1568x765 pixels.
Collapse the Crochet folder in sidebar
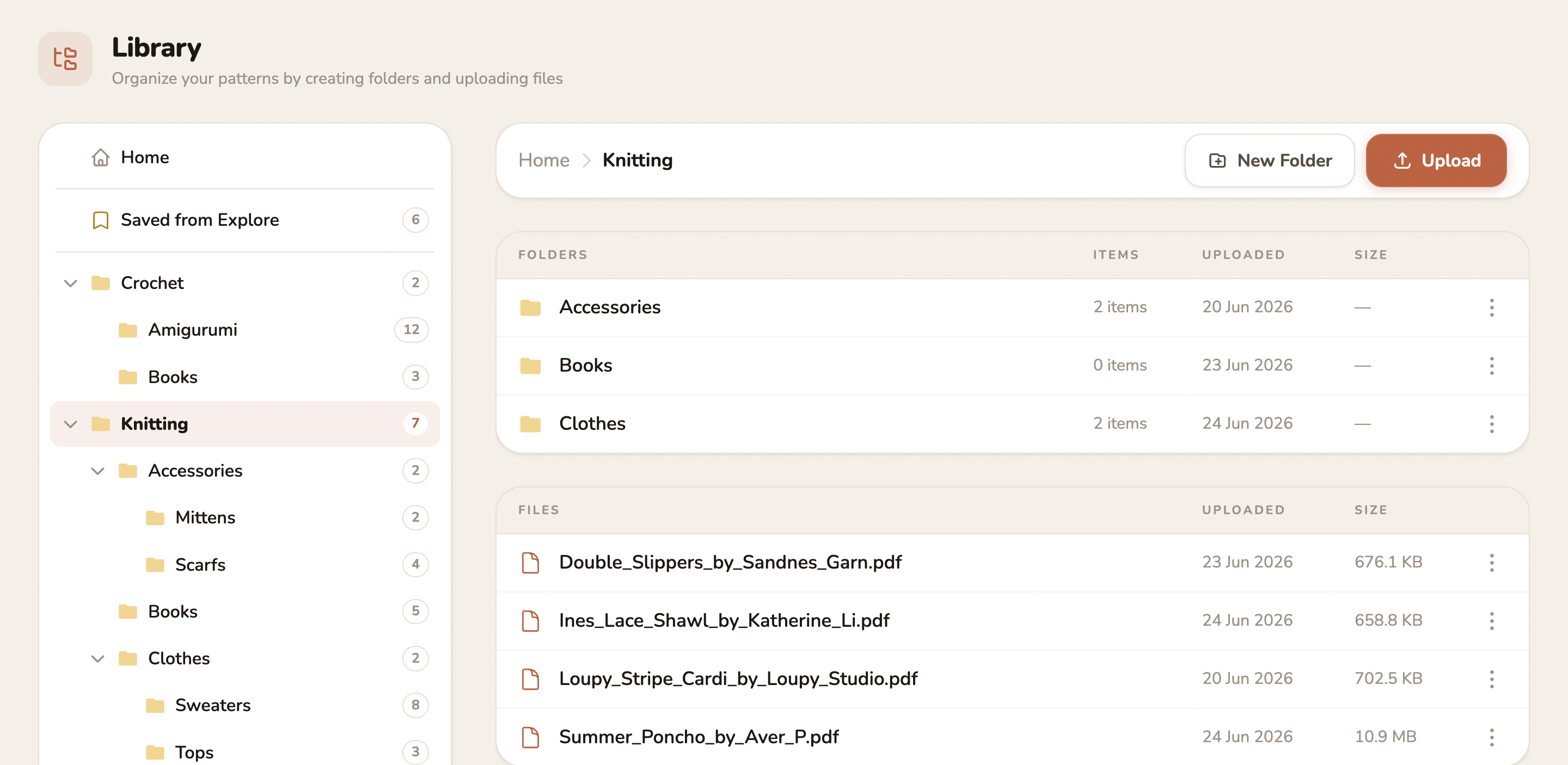(x=71, y=283)
